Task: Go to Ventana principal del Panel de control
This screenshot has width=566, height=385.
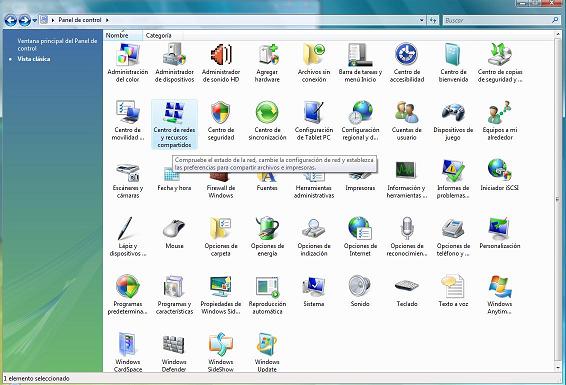Action: pyautogui.click(x=57, y=44)
